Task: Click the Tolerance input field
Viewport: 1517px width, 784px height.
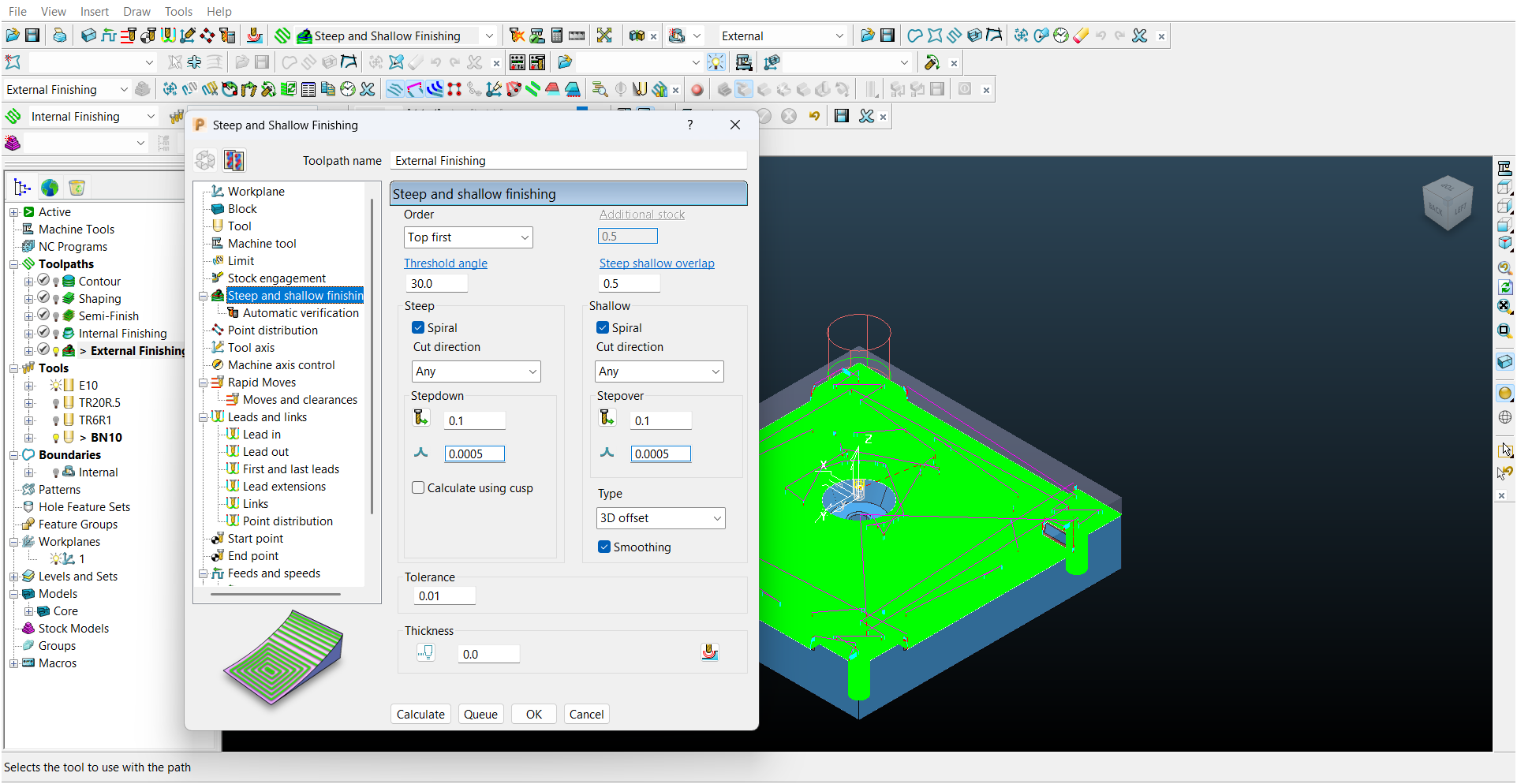Action: (444, 596)
